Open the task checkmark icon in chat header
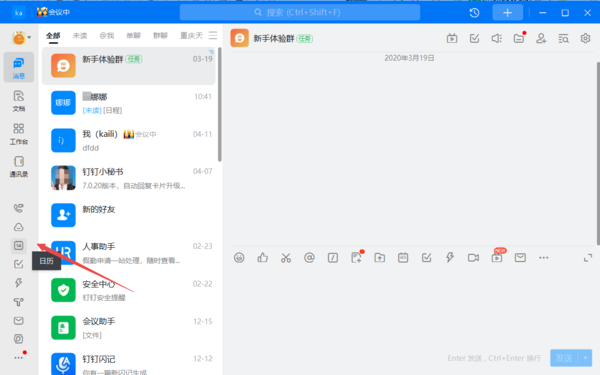 (474, 38)
